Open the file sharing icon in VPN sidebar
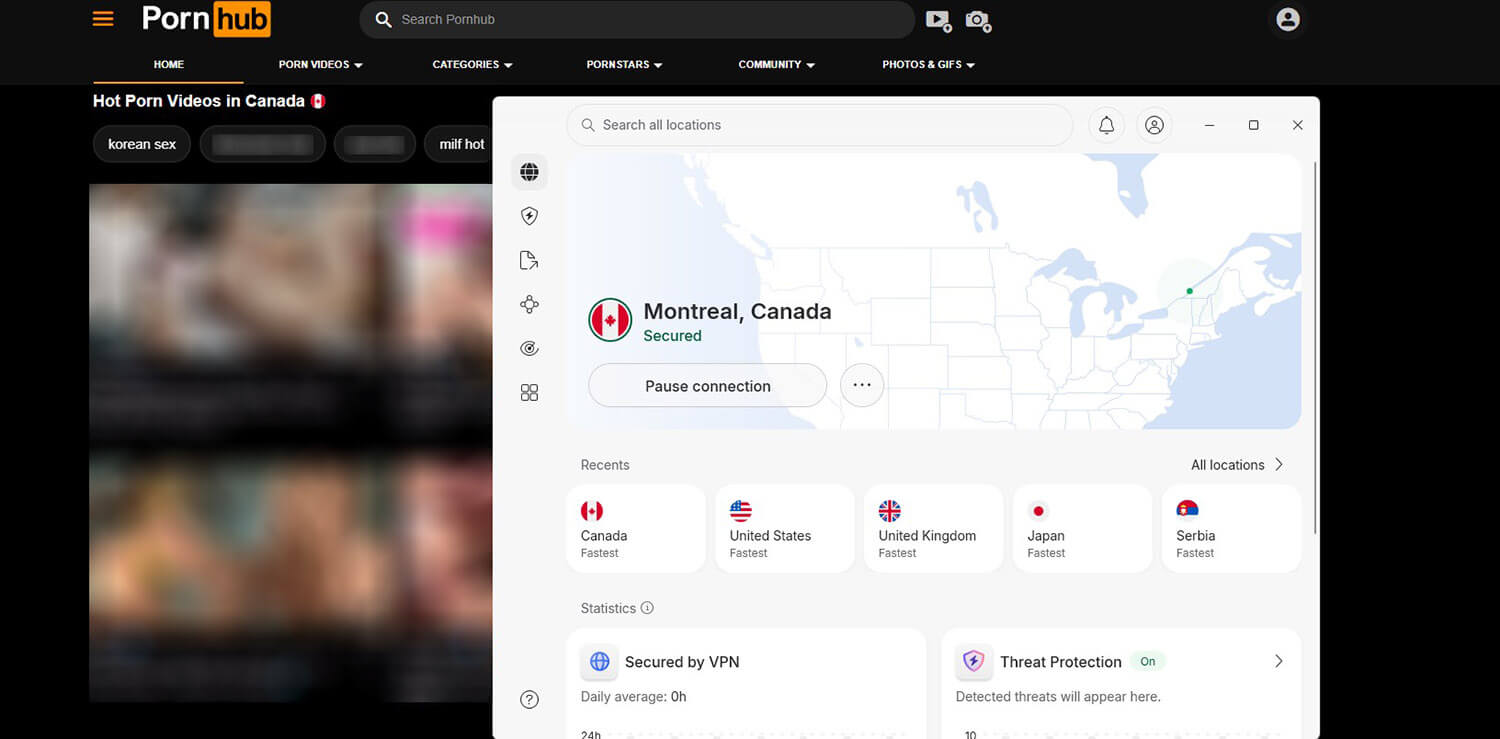Viewport: 1500px width, 739px height. click(530, 260)
